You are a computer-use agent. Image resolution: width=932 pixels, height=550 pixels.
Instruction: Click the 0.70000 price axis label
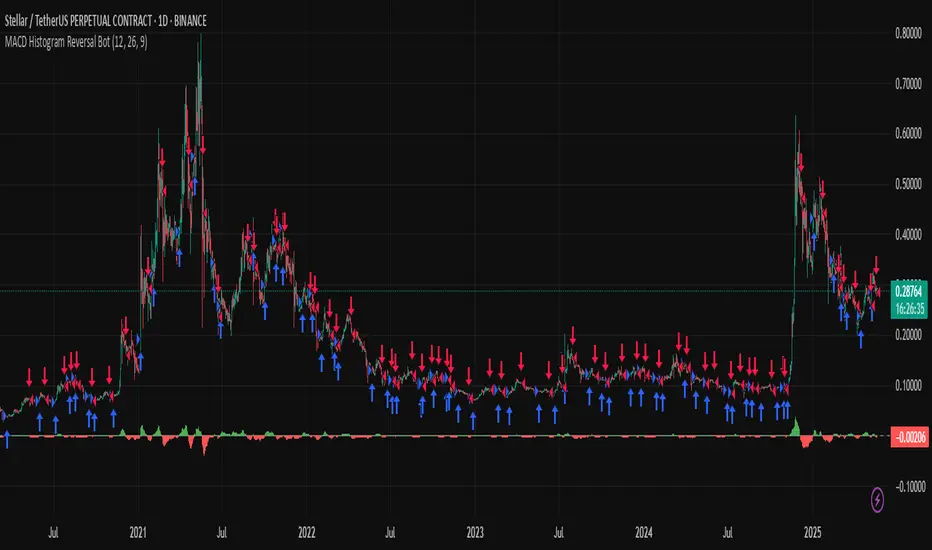pyautogui.click(x=908, y=84)
